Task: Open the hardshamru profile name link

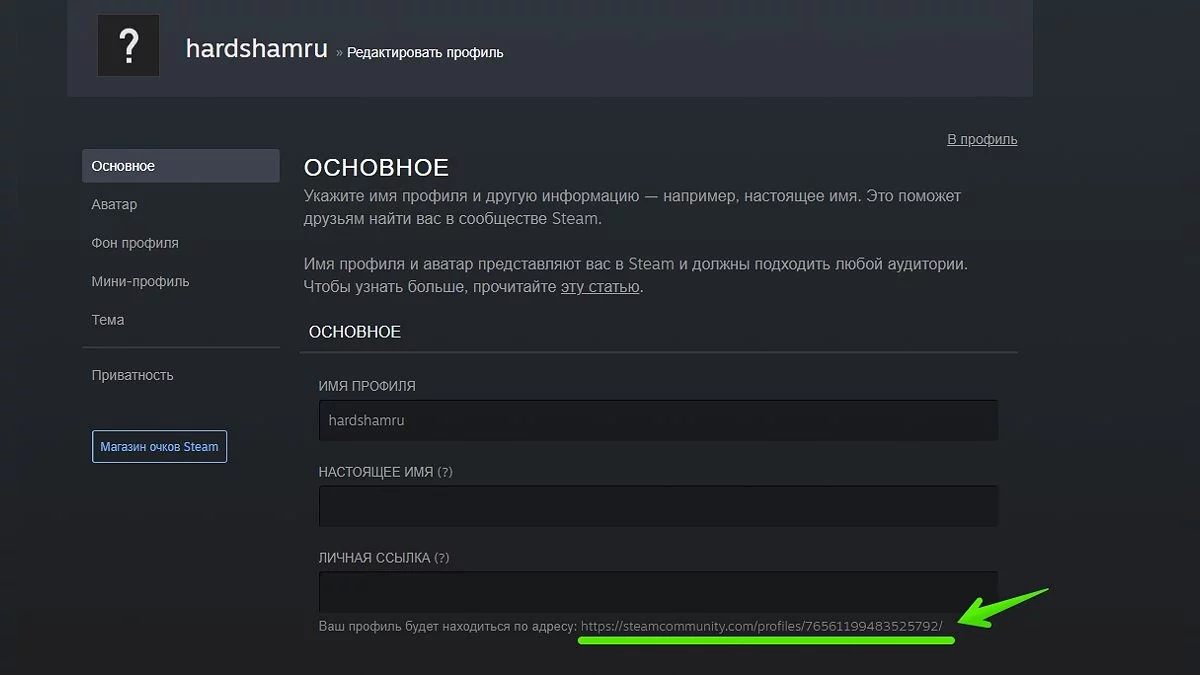Action: point(257,48)
